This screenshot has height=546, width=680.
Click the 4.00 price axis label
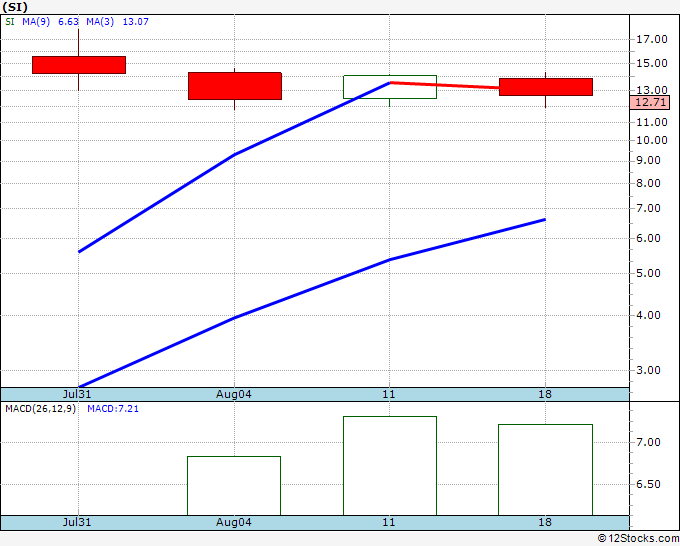pos(648,315)
